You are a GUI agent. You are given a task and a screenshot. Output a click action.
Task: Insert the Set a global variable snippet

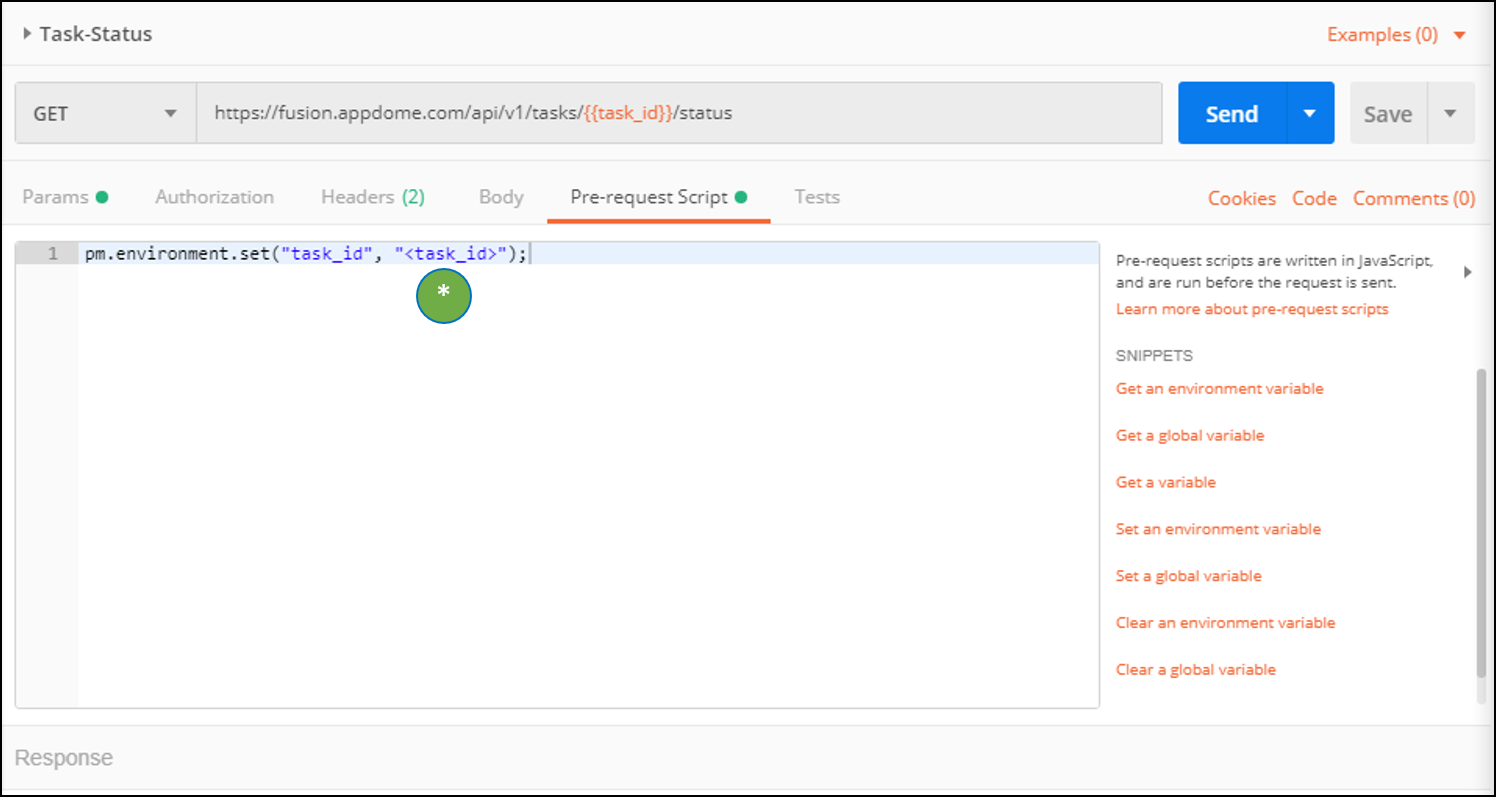click(x=1188, y=575)
